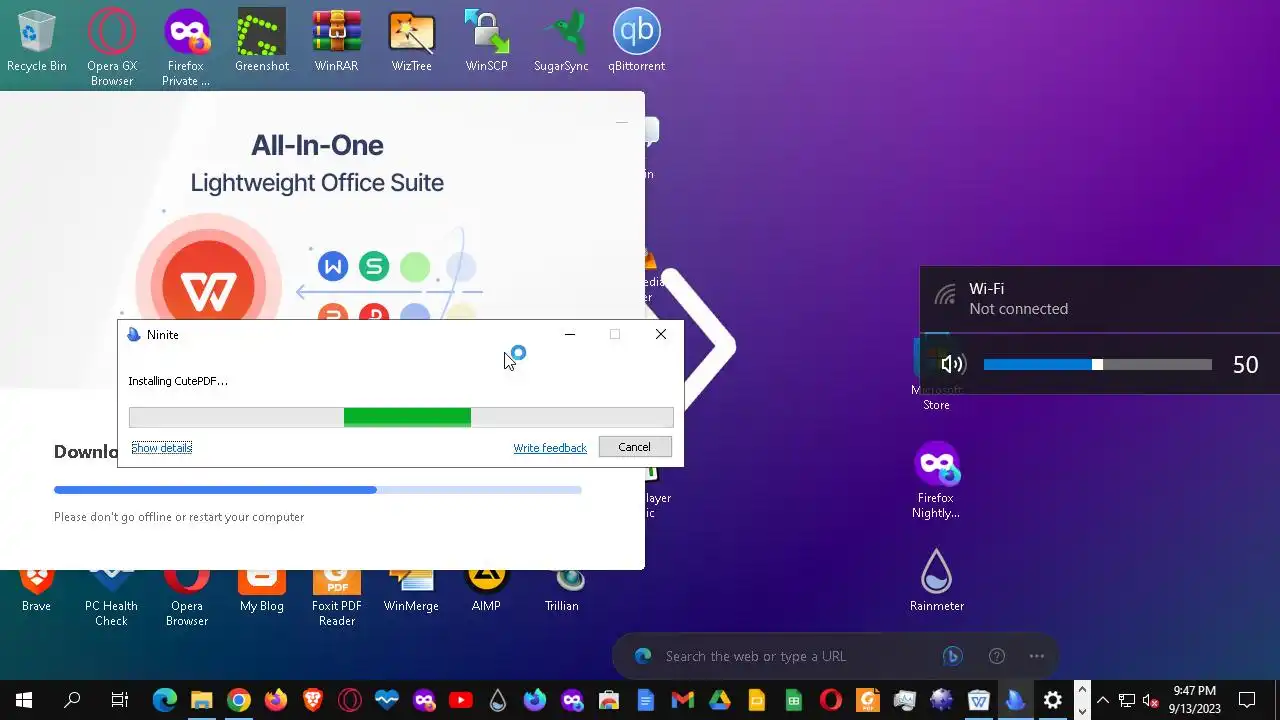Click the File Explorer taskbar icon
1280x720 pixels.
(201, 700)
